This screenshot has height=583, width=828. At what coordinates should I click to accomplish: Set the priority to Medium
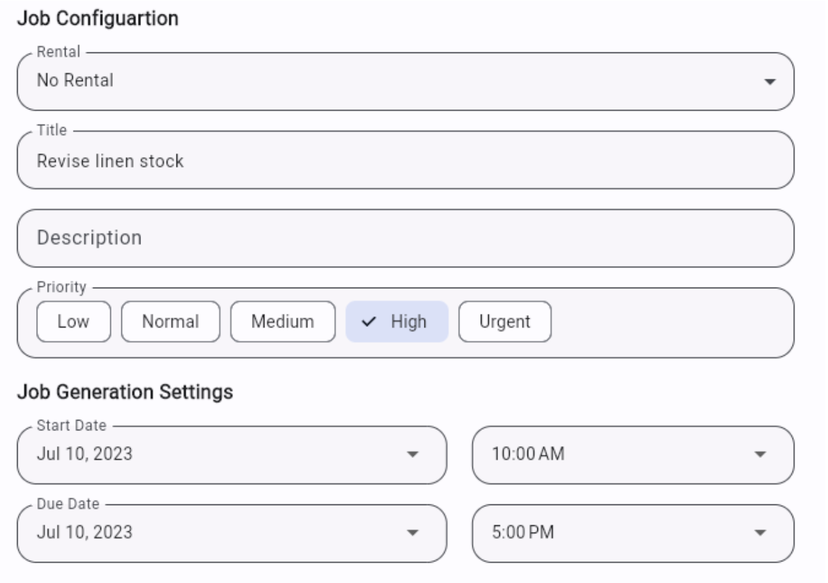(282, 322)
